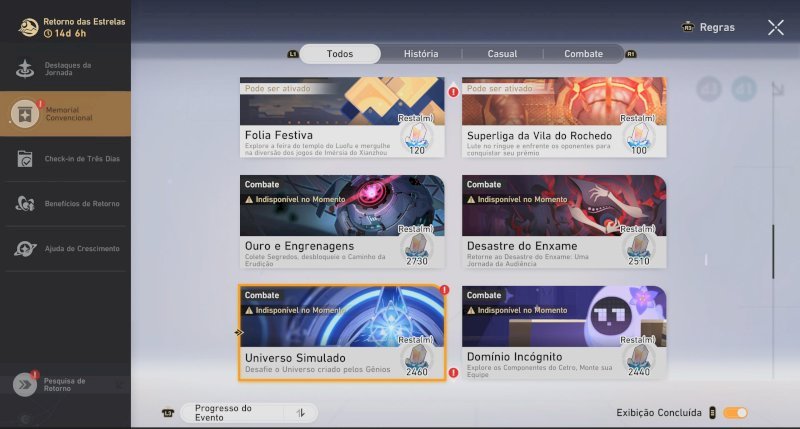This screenshot has height=429, width=800.
Task: Select Destaques da Jornada menu entry
Action: (x=65, y=69)
